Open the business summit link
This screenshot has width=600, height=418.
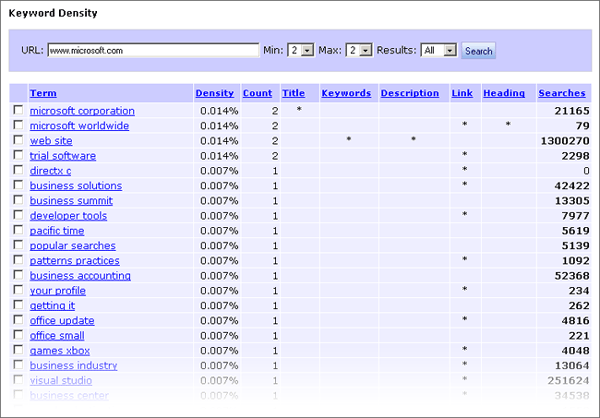[x=71, y=201]
